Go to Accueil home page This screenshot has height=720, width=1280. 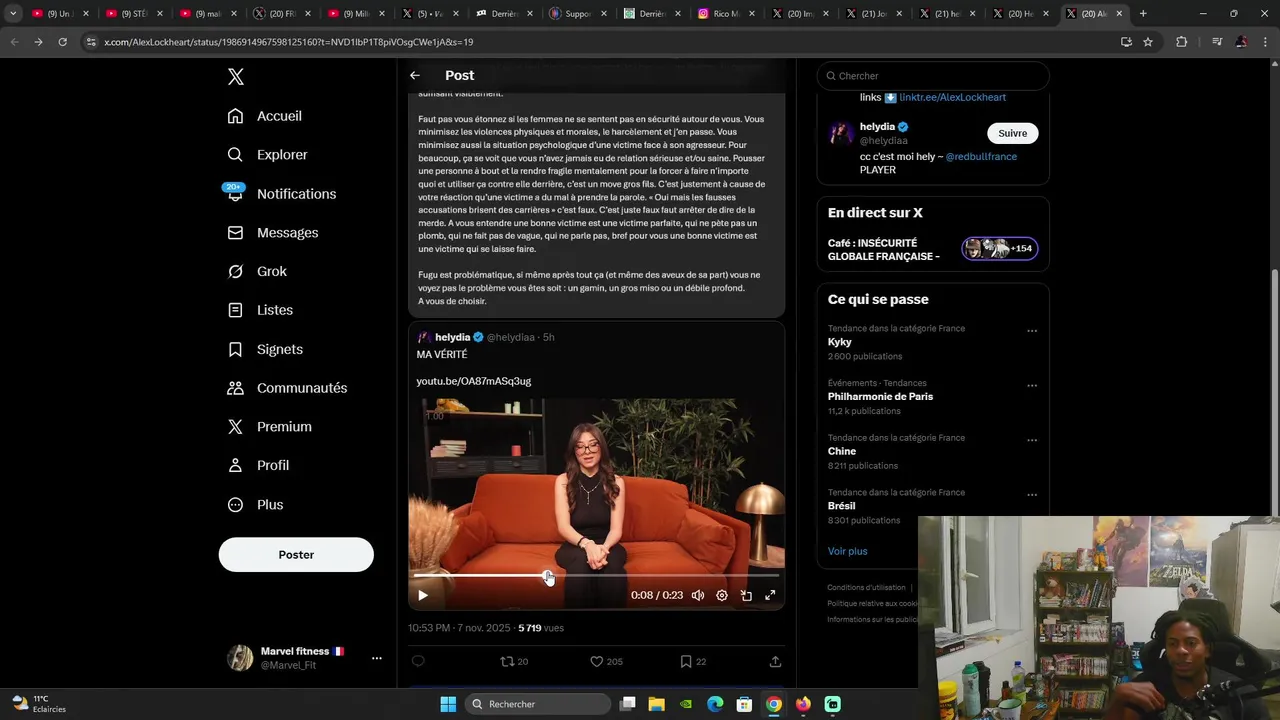tap(265, 116)
